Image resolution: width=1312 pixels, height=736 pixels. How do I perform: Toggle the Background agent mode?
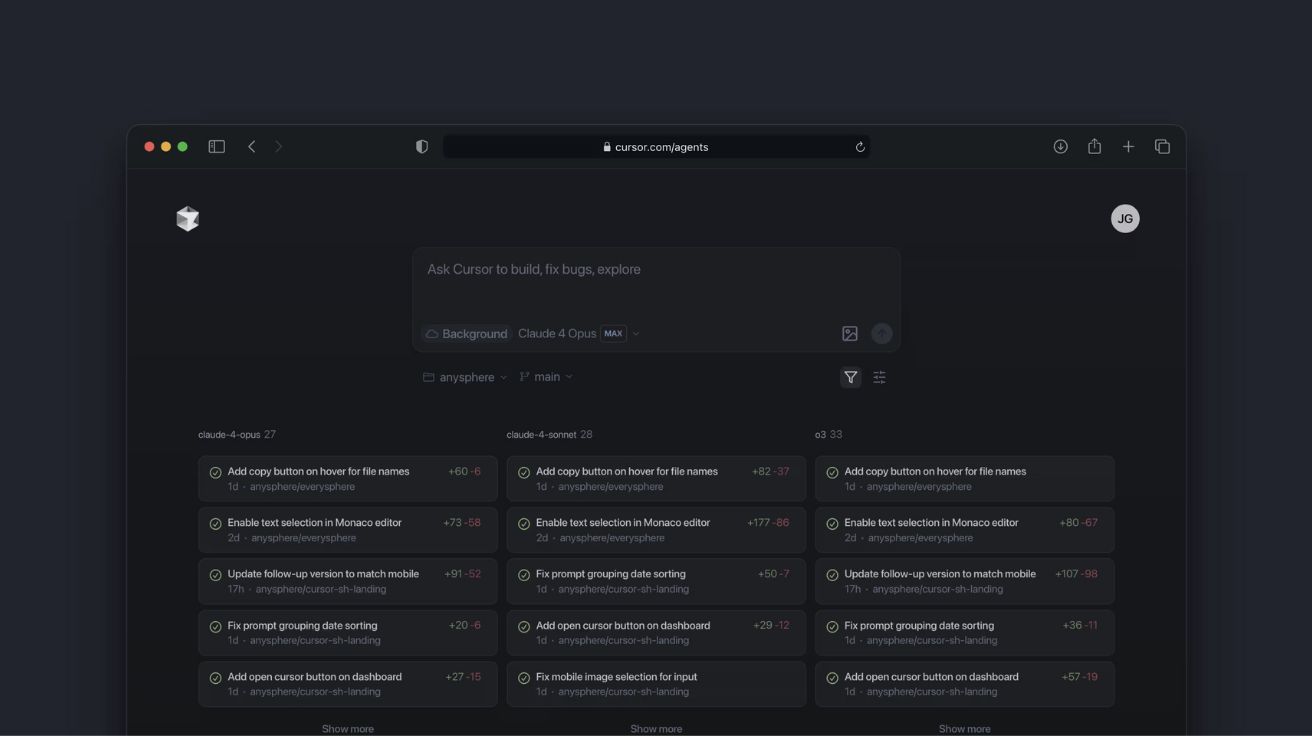(x=466, y=334)
